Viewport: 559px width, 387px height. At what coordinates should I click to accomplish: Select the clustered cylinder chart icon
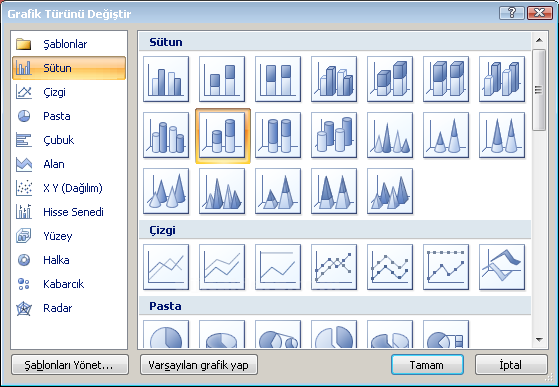click(166, 135)
